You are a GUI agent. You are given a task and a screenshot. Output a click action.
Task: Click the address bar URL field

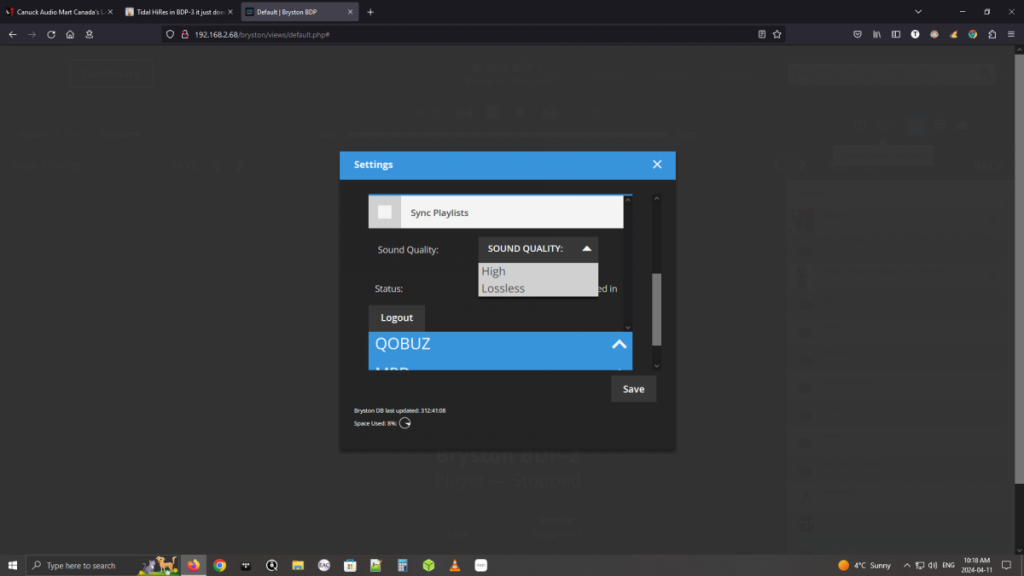tap(473, 35)
